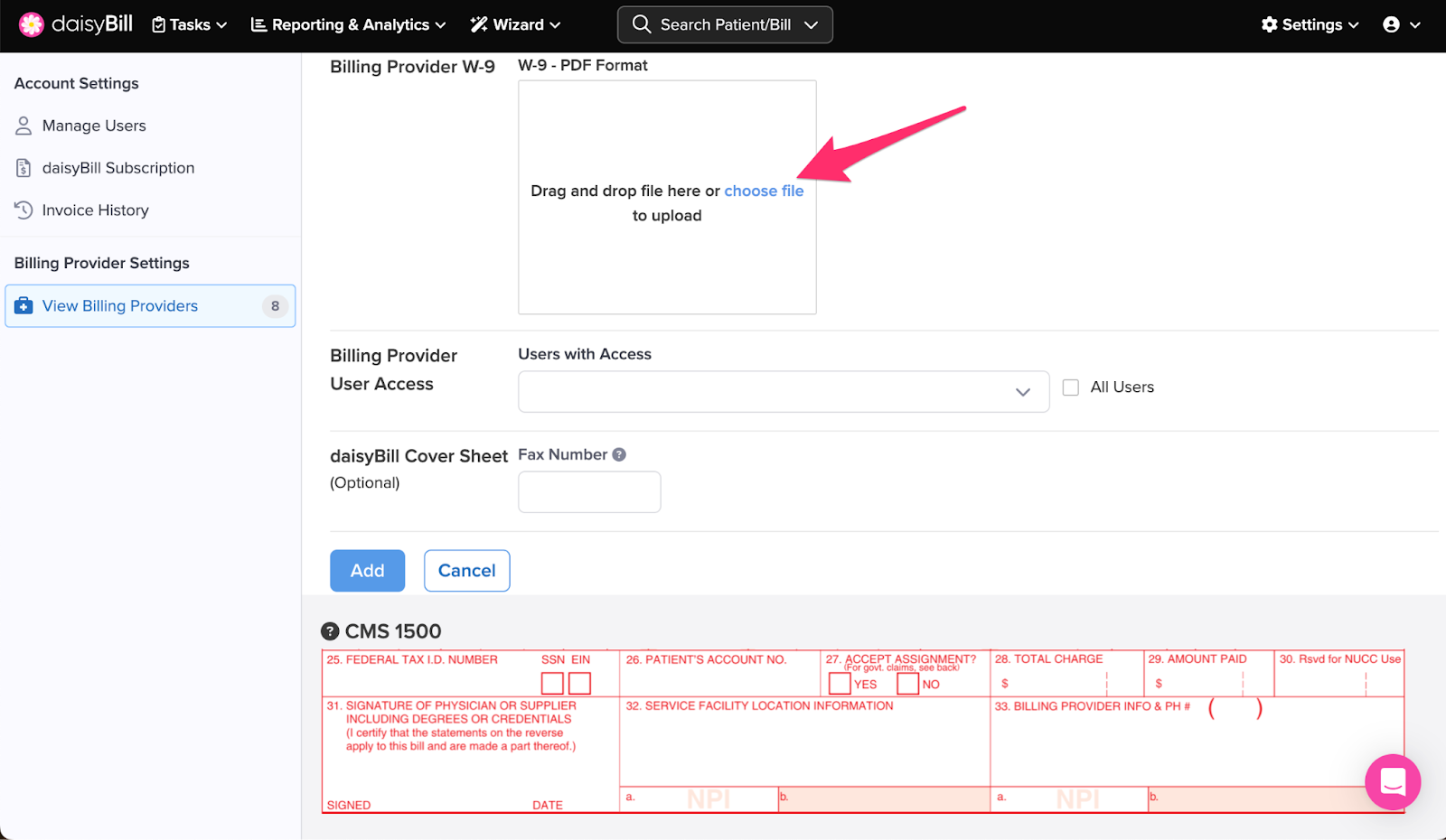The height and width of the screenshot is (840, 1446).
Task: Click the Cancel button
Action: click(x=466, y=571)
